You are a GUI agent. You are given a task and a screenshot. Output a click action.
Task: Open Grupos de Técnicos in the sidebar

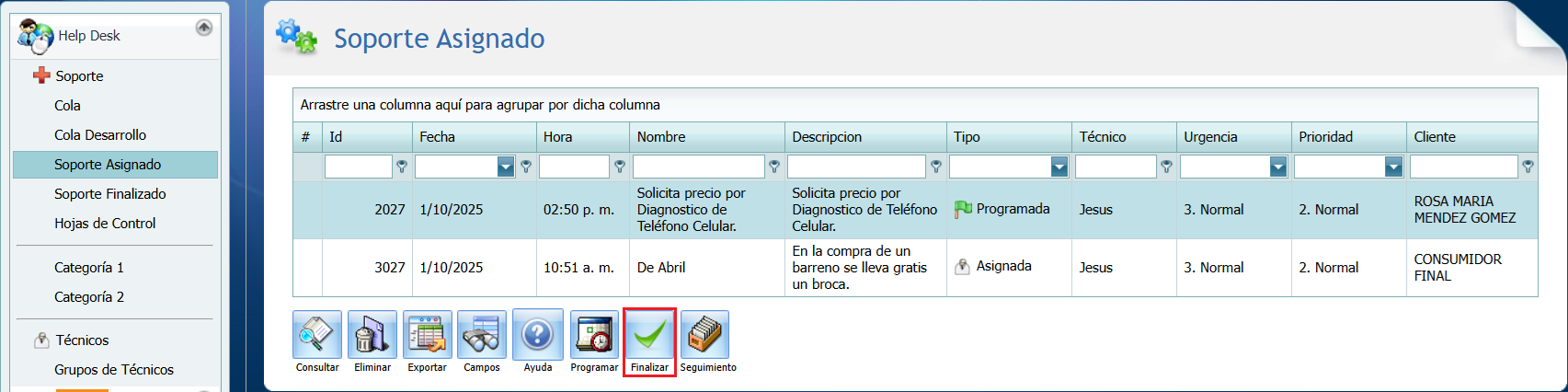coord(114,370)
